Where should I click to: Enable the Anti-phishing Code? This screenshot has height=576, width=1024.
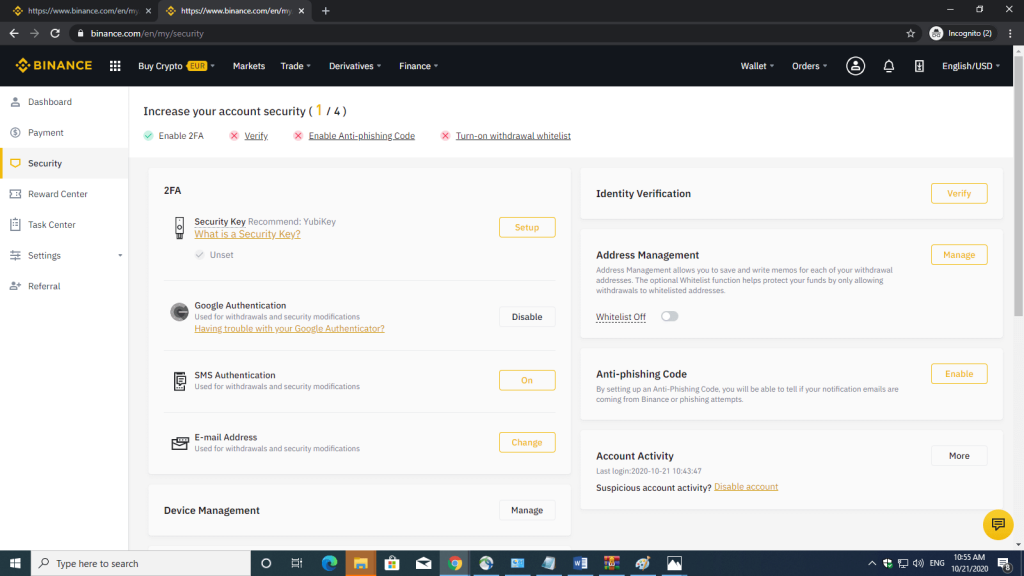959,374
